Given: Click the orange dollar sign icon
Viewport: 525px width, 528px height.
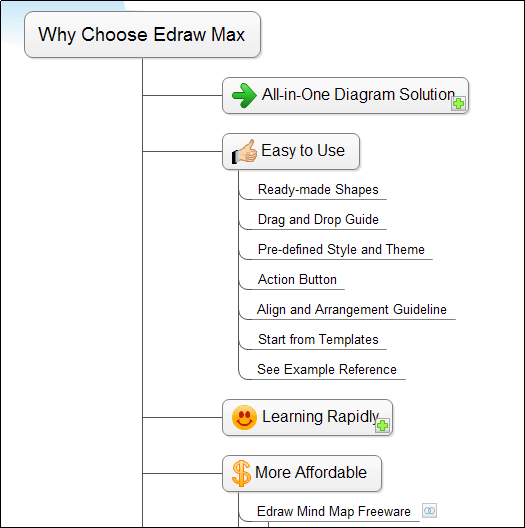Looking at the screenshot, I should click(x=241, y=473).
